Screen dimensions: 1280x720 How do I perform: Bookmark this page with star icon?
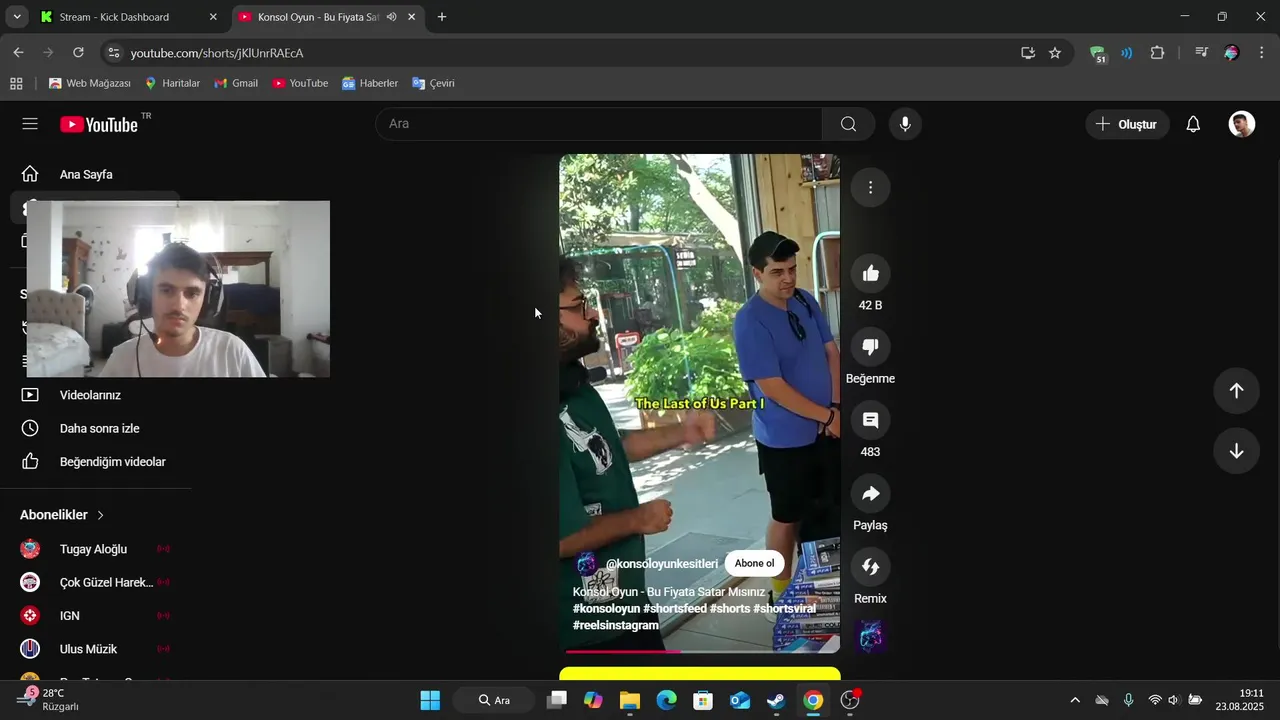coord(1055,53)
